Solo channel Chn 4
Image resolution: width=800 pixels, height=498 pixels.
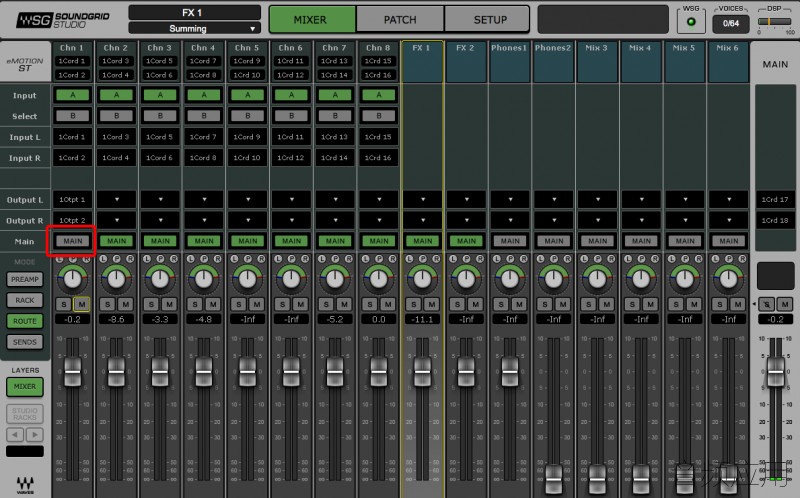click(x=195, y=305)
